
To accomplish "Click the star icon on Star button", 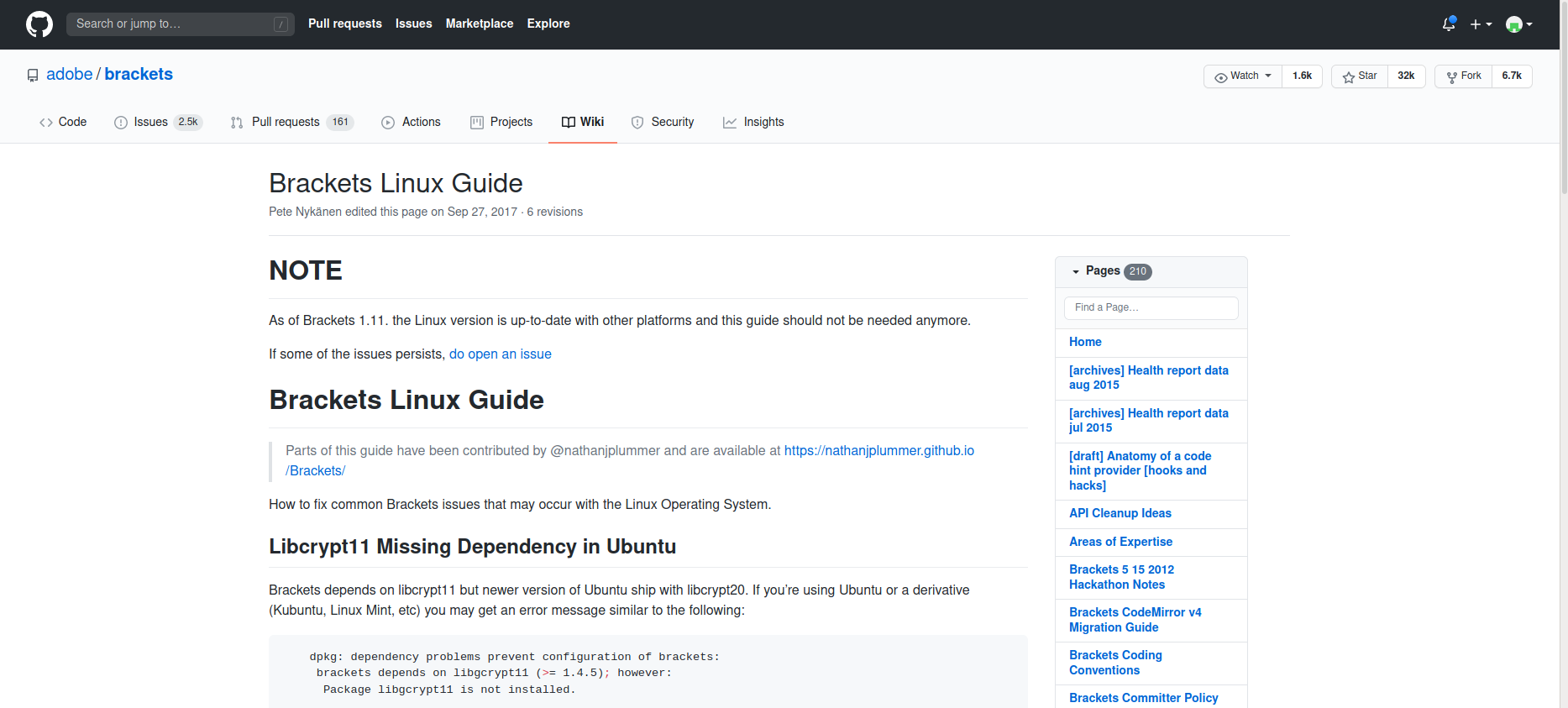I will (1349, 77).
